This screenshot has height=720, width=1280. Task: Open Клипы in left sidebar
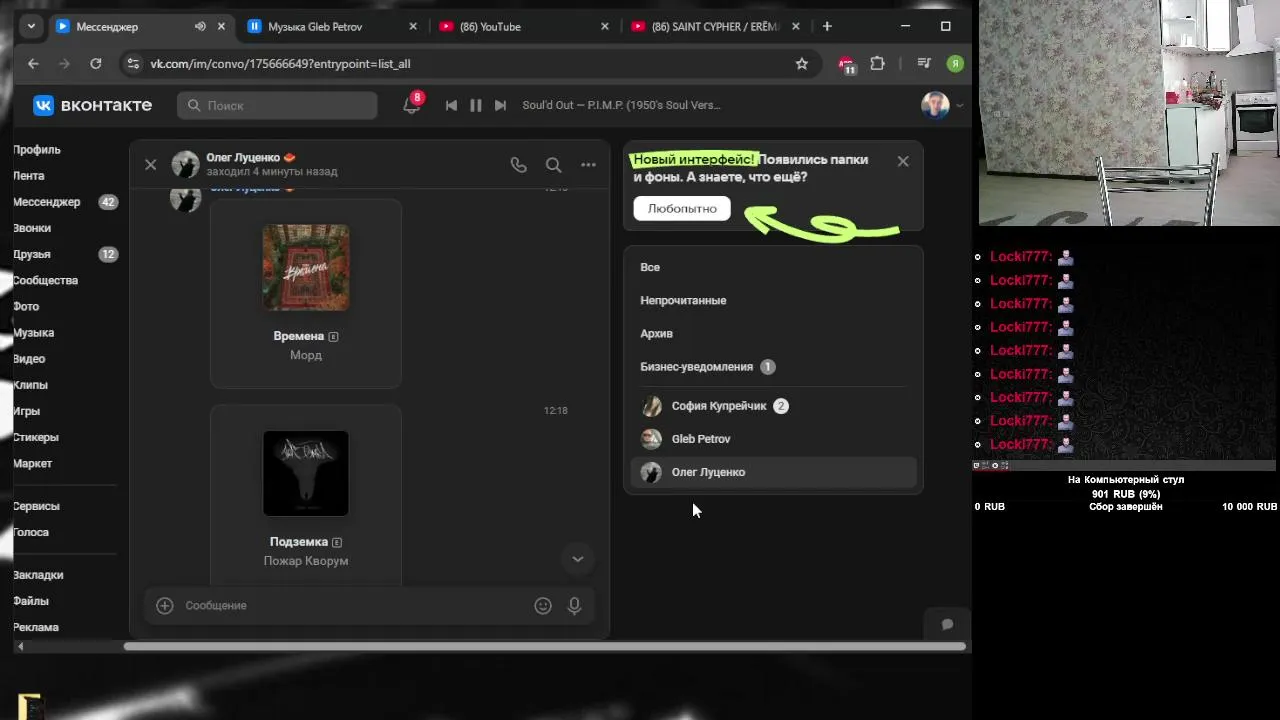pyautogui.click(x=31, y=385)
